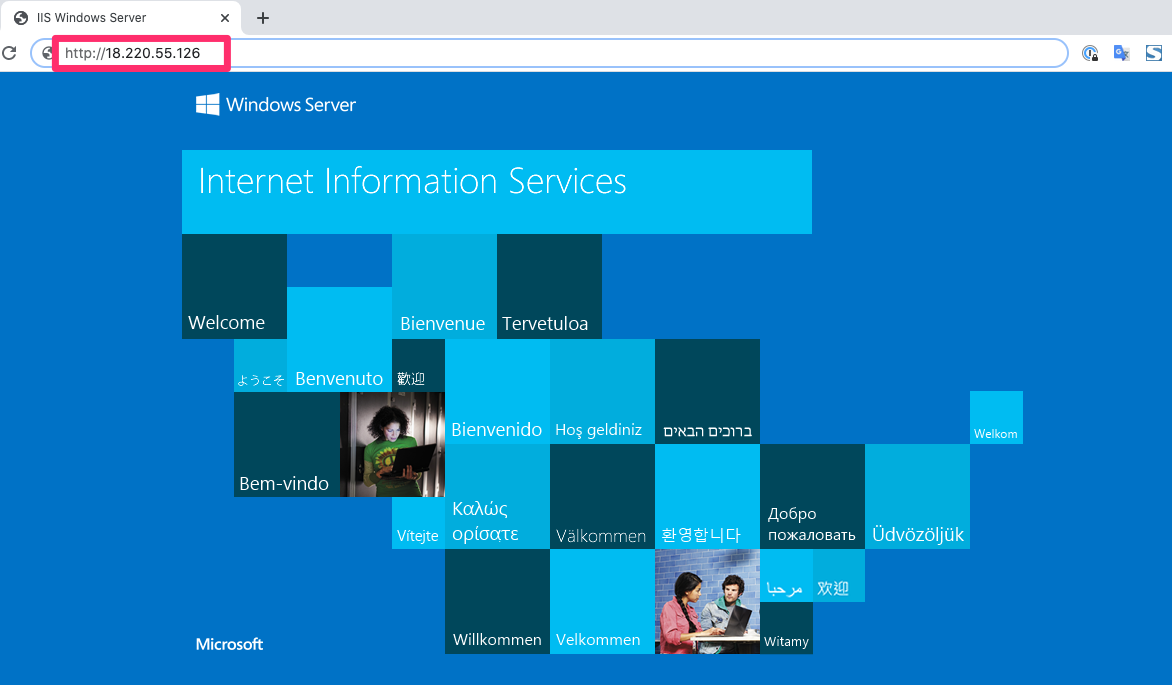Click the "Willkommen" tile
1172x685 pixels.
click(497, 601)
